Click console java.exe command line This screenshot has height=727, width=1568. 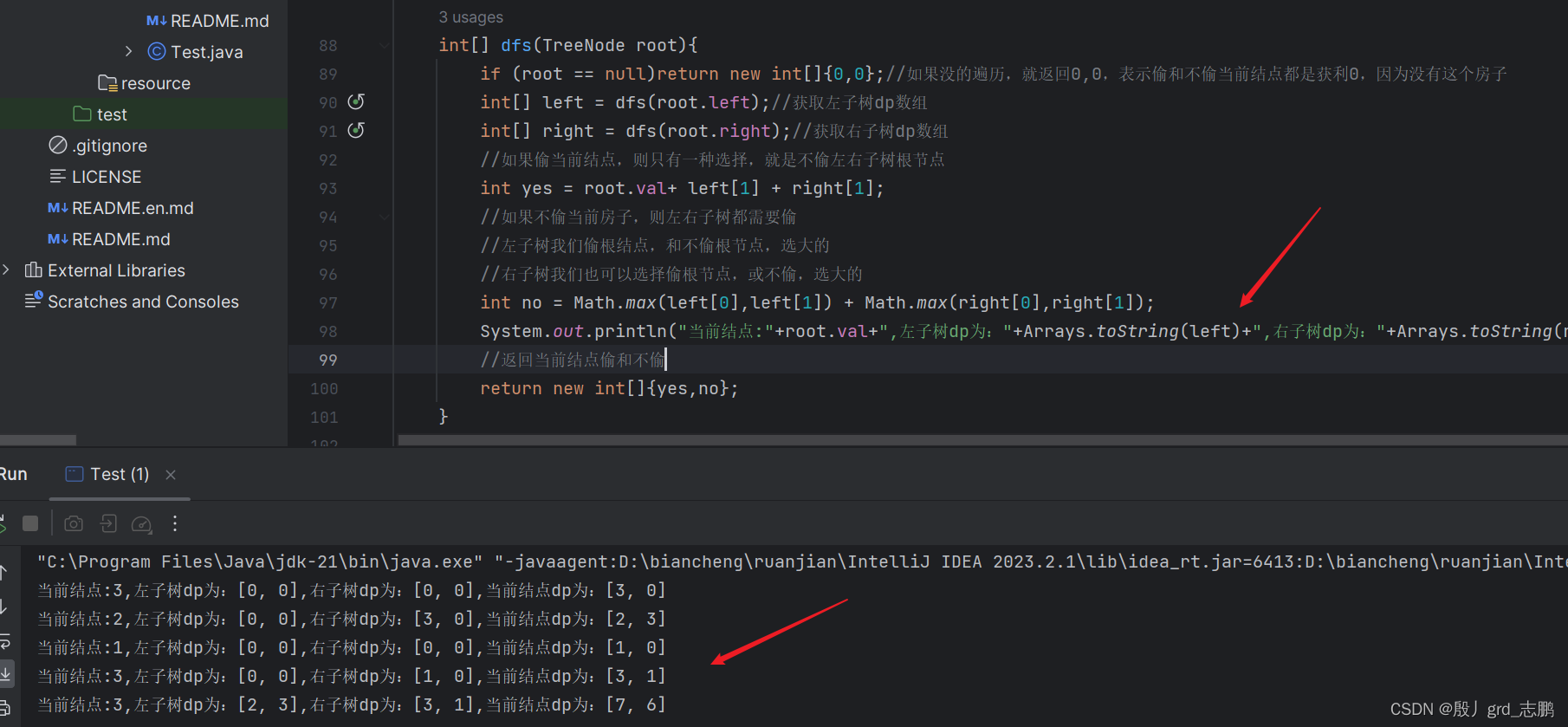[x=801, y=561]
